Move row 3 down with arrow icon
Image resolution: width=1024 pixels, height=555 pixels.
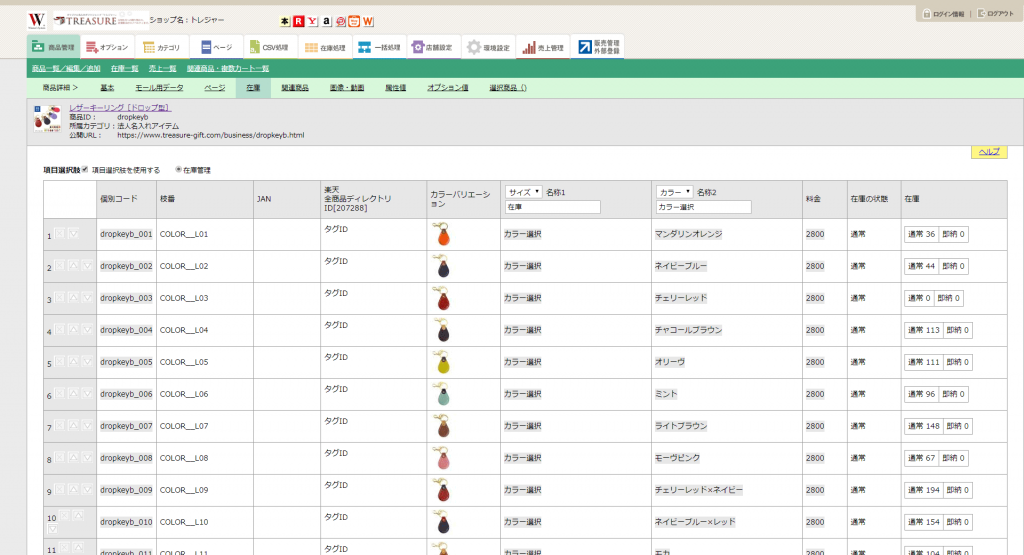coord(86,298)
